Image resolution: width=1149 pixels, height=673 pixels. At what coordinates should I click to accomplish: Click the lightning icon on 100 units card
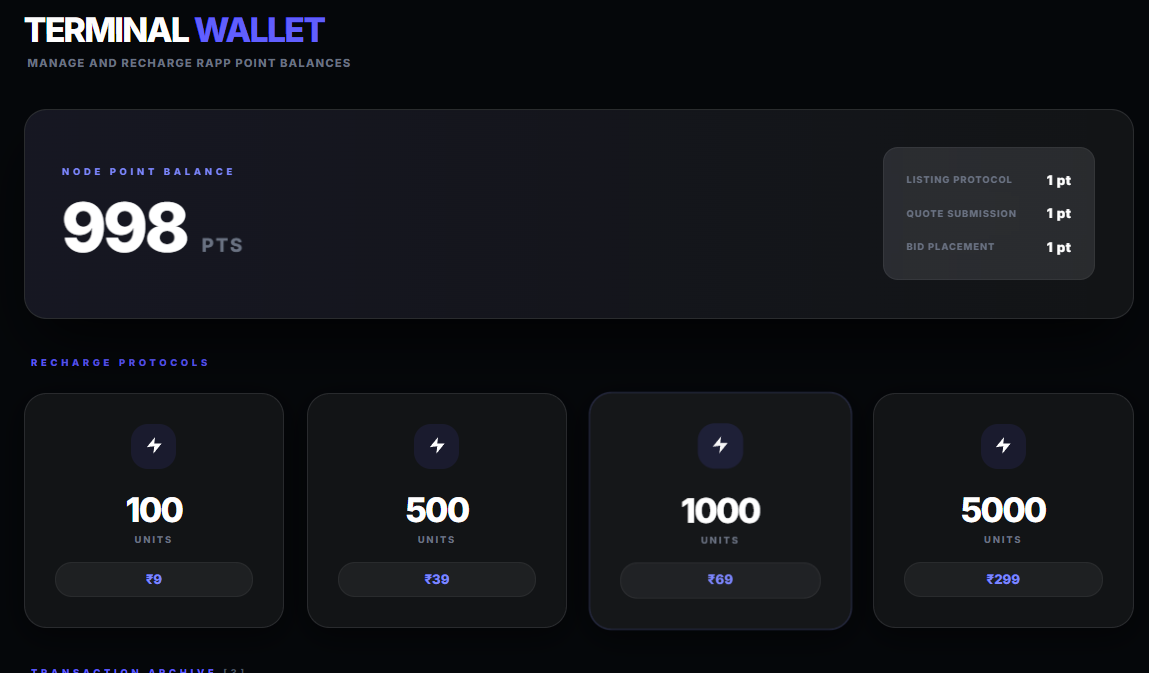pyautogui.click(x=154, y=446)
